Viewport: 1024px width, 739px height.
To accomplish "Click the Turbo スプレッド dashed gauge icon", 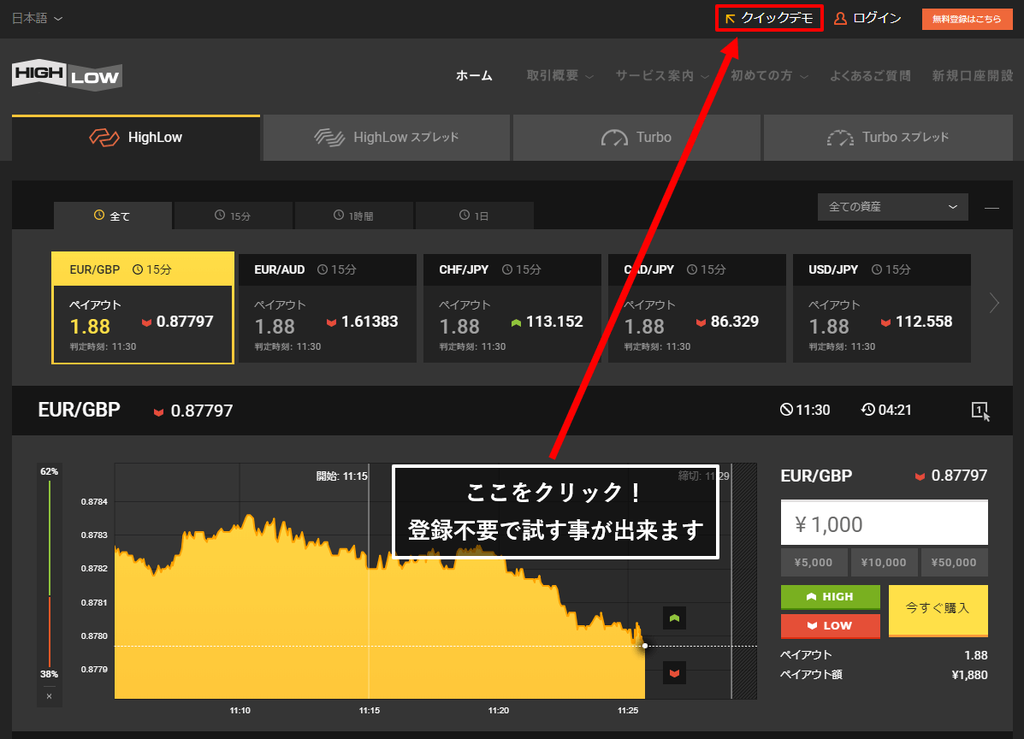I will (x=840, y=138).
